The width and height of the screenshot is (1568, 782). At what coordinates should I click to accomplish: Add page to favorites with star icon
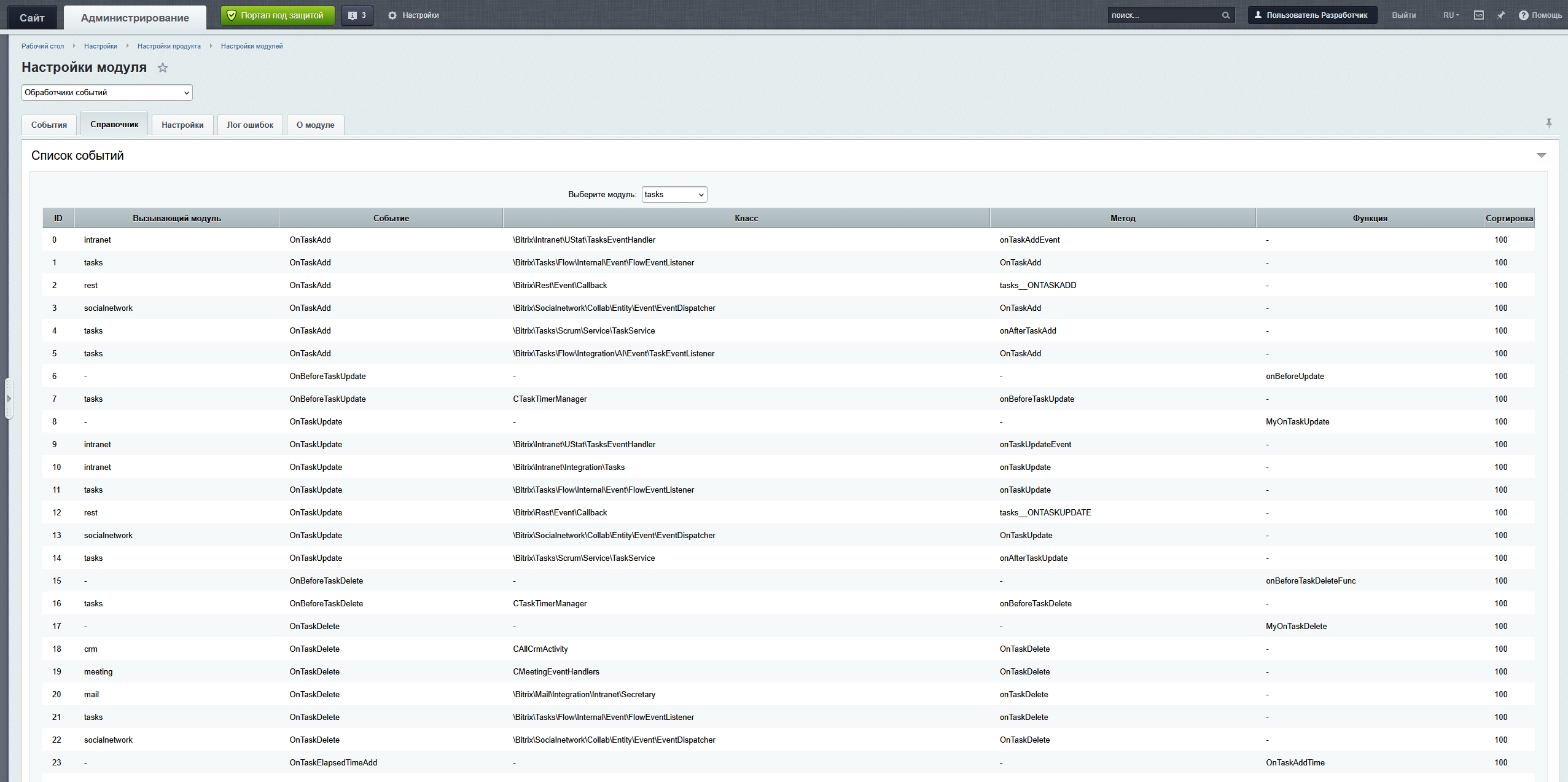point(163,68)
